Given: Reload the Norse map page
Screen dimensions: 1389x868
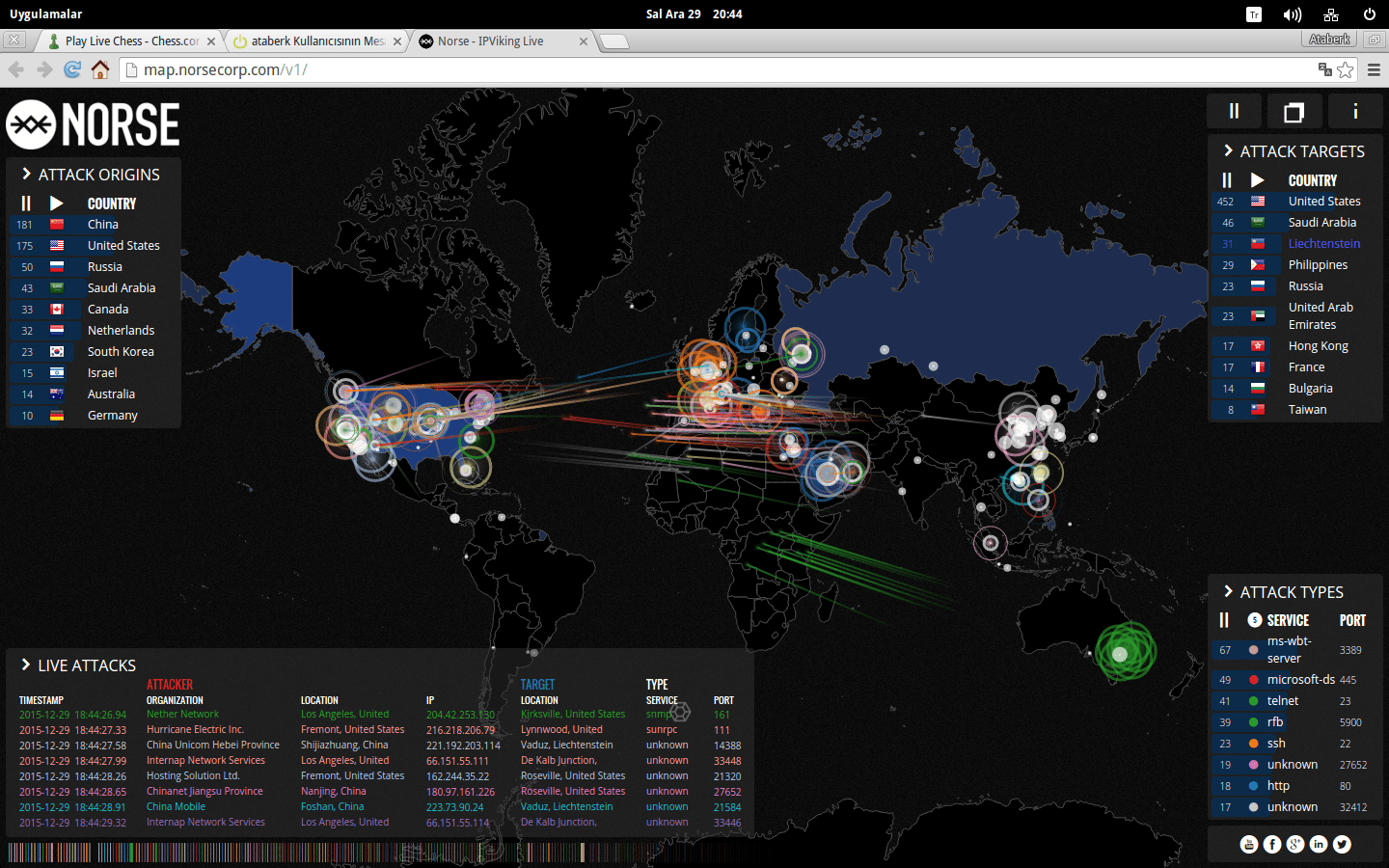Looking at the screenshot, I should (x=72, y=69).
